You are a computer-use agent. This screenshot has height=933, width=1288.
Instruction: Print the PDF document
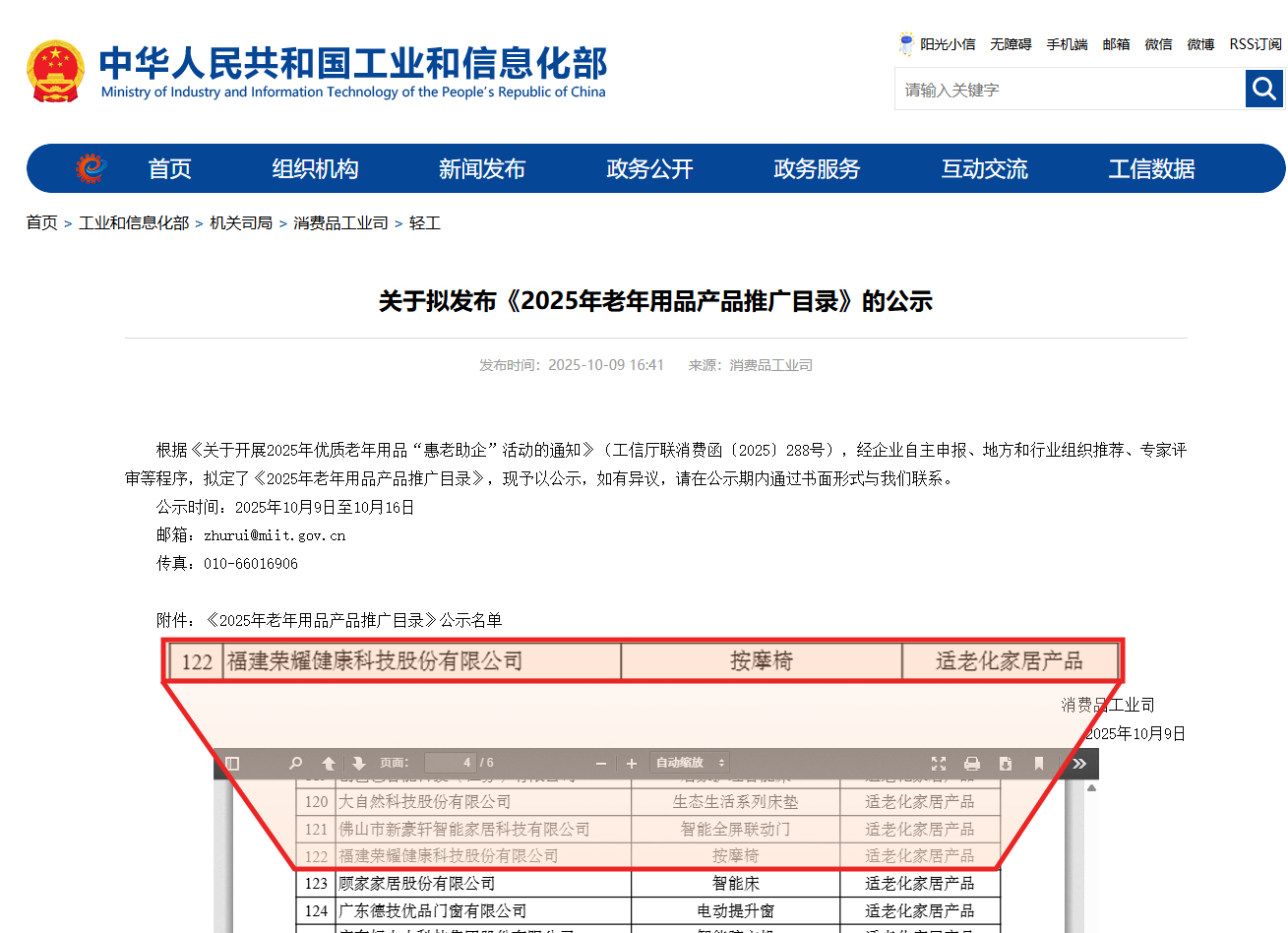972,763
